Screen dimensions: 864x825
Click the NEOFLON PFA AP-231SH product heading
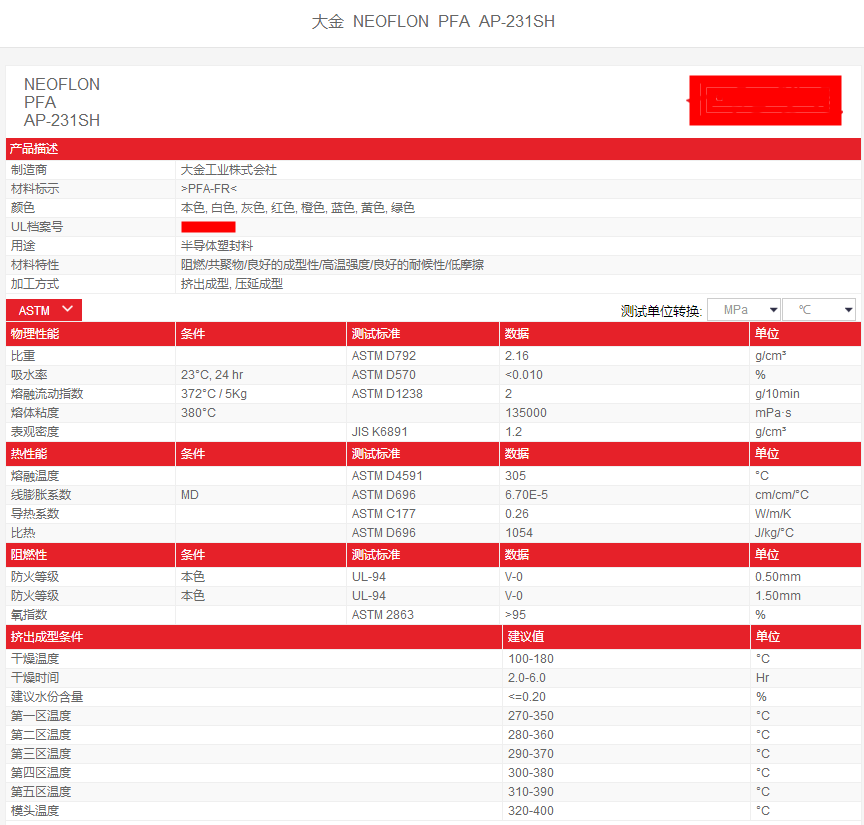62,103
